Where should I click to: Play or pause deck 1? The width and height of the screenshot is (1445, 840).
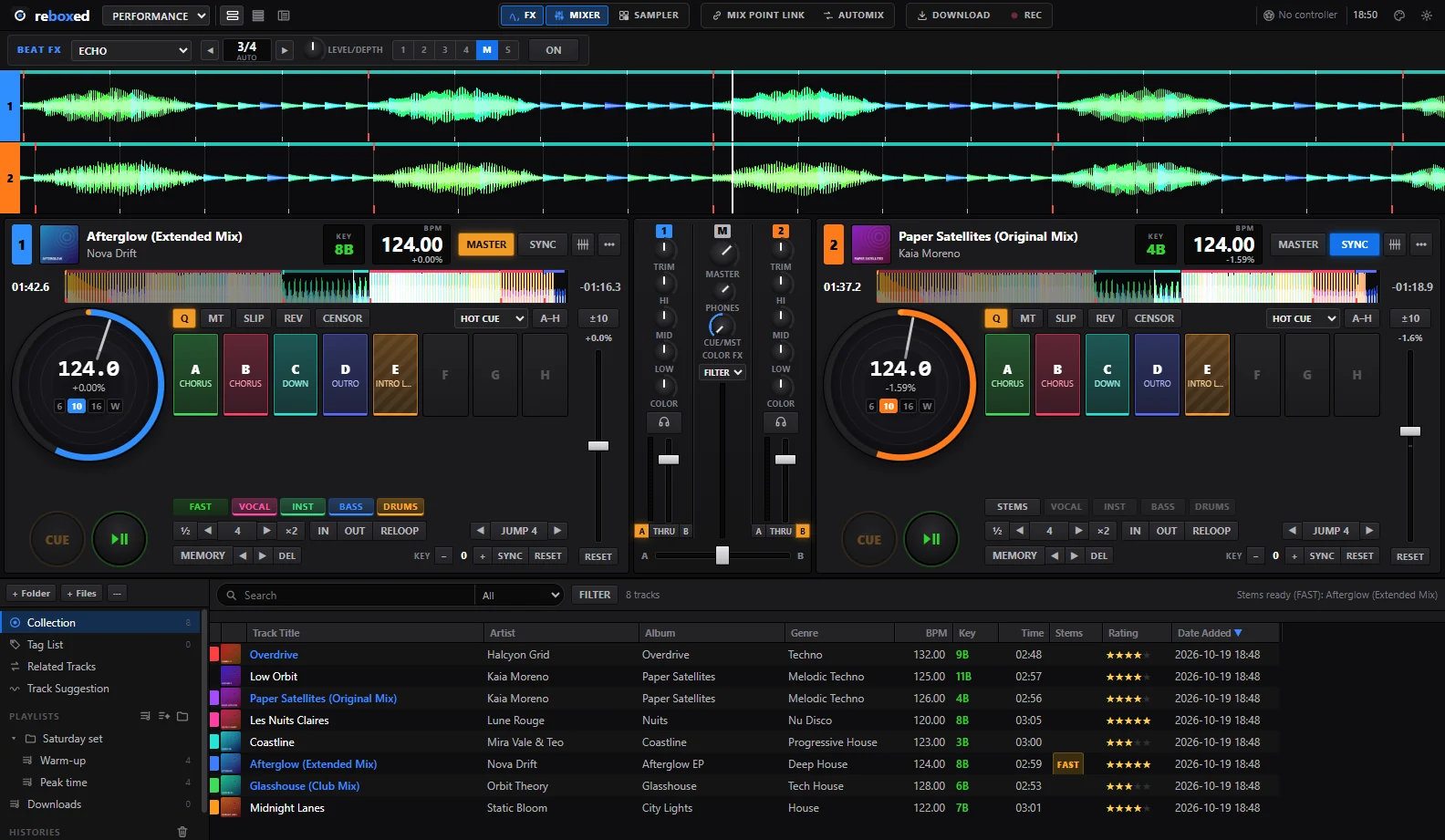(120, 539)
